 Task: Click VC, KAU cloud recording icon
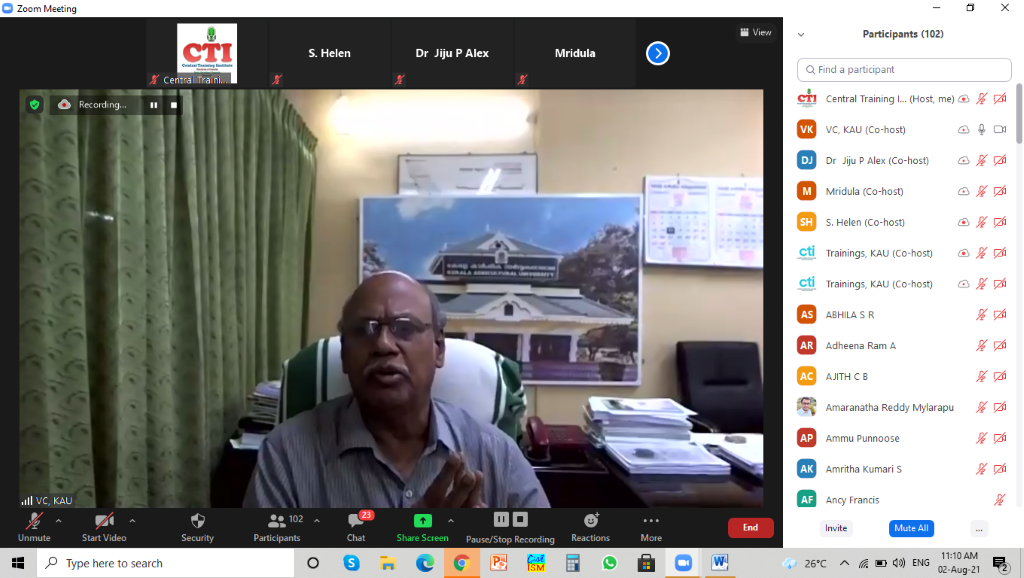[963, 129]
